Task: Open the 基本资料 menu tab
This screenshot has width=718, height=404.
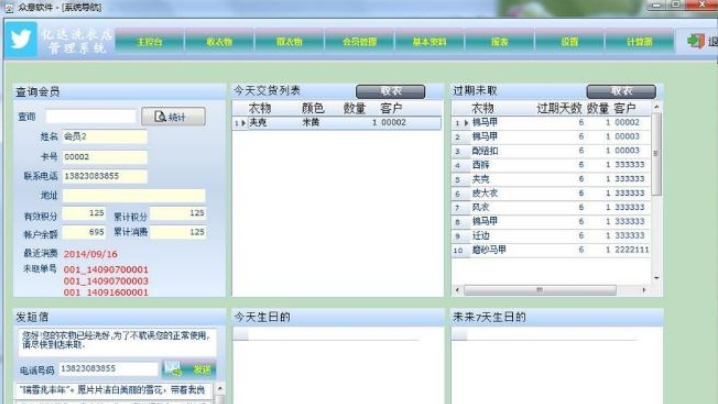Action: click(x=430, y=42)
